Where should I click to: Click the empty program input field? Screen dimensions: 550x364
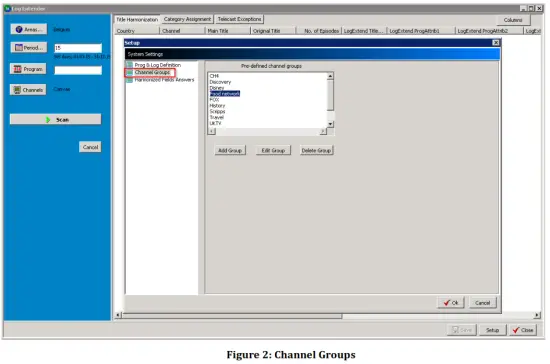pos(78,70)
